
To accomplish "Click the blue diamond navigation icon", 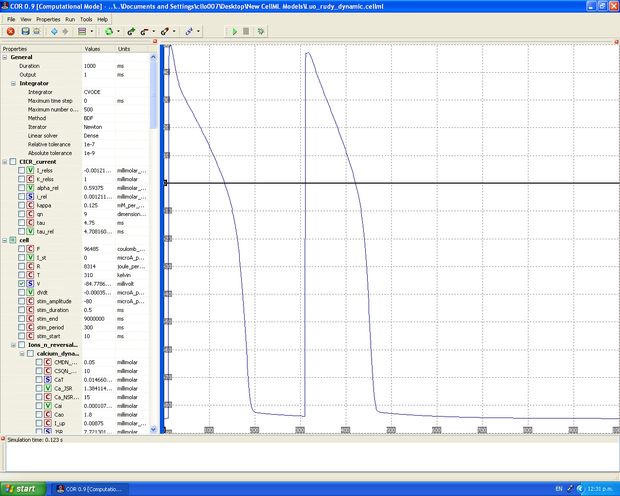I will 54,31.
